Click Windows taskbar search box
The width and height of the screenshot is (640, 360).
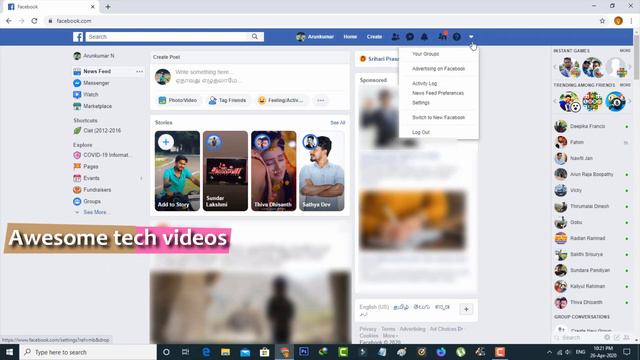[x=88, y=352]
